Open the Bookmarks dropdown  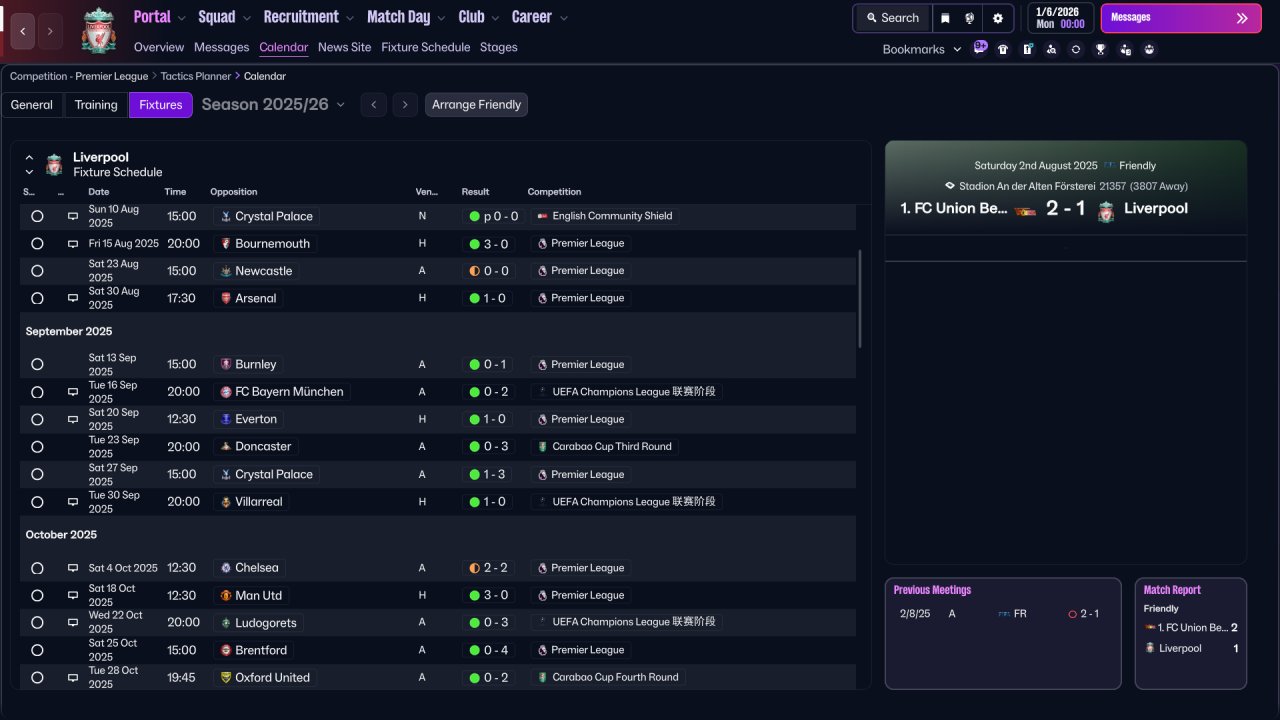pyautogui.click(x=922, y=49)
